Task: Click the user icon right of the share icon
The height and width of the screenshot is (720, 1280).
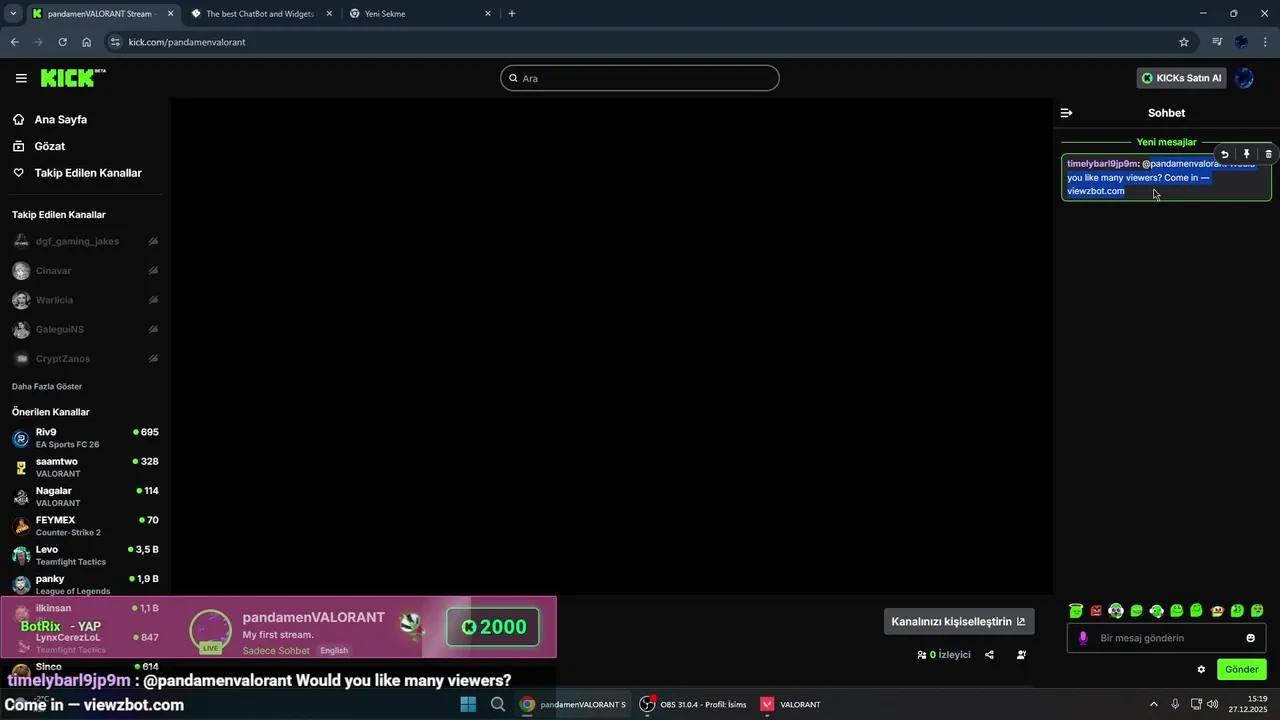Action: pos(1021,655)
